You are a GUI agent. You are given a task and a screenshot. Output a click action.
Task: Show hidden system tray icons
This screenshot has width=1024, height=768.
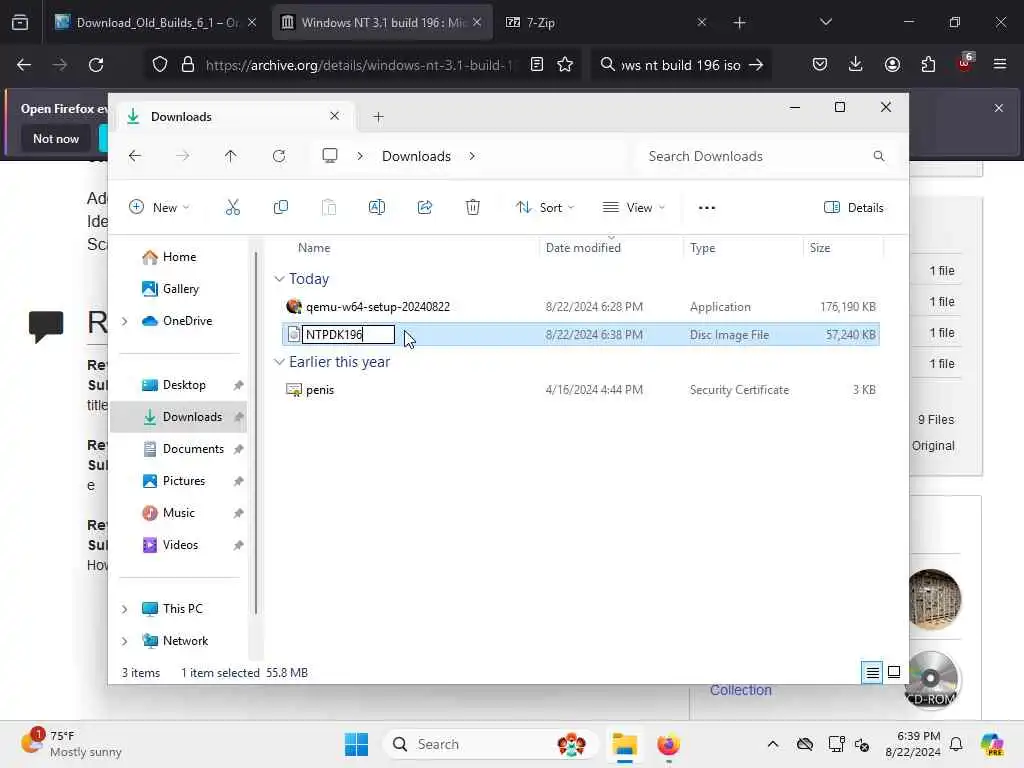click(773, 744)
